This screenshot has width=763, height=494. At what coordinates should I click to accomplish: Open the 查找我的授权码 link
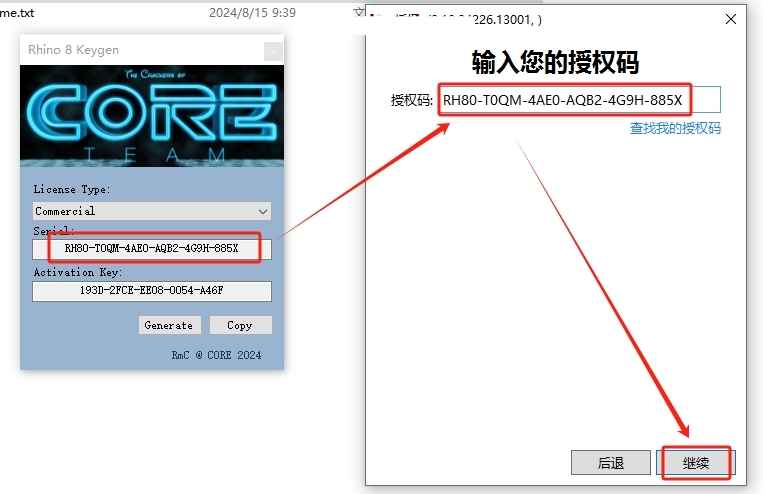point(675,128)
